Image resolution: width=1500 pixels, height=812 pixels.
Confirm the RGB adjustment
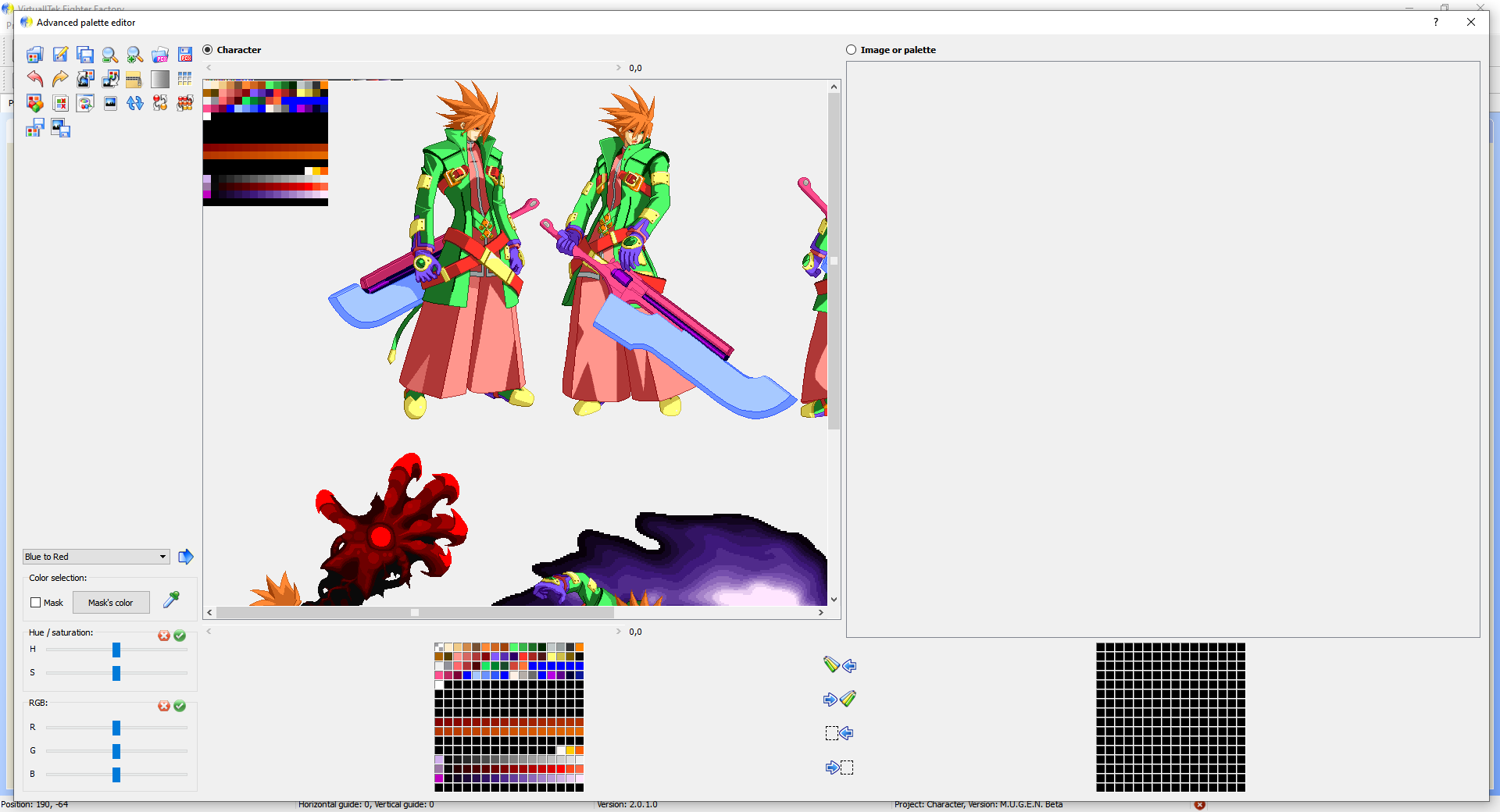(180, 706)
